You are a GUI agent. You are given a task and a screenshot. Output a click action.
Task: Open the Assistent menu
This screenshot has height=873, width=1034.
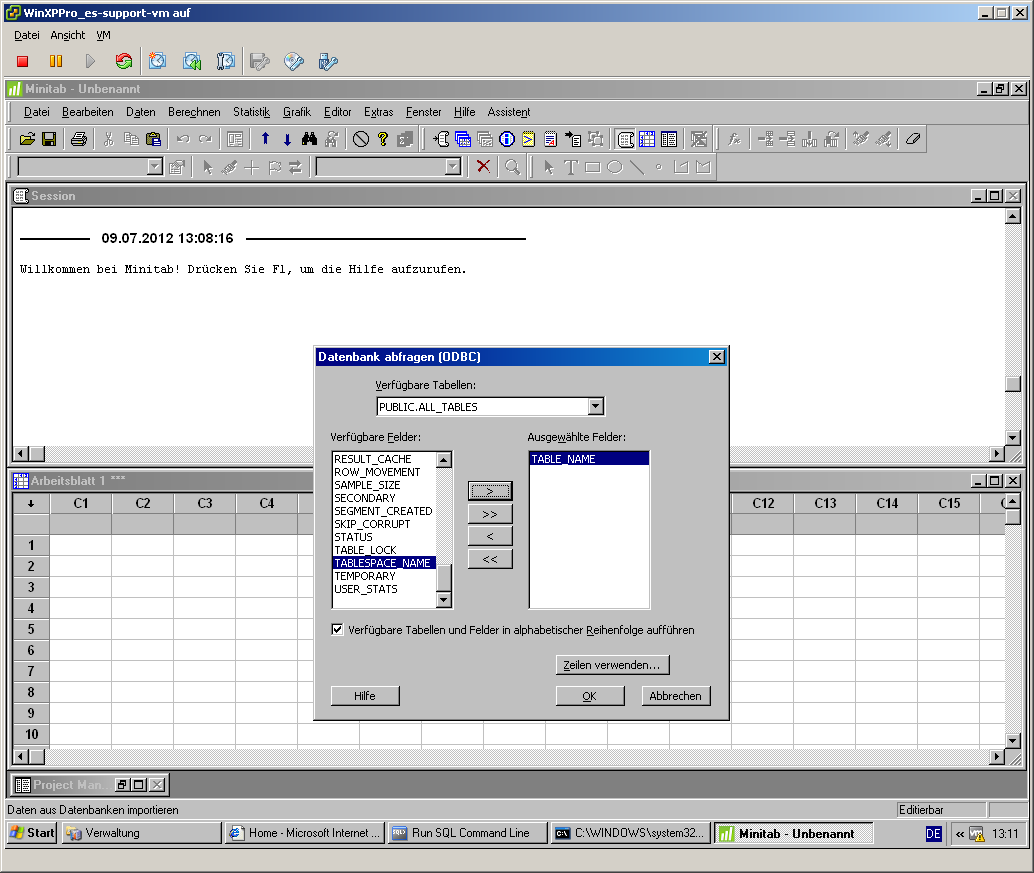[509, 112]
